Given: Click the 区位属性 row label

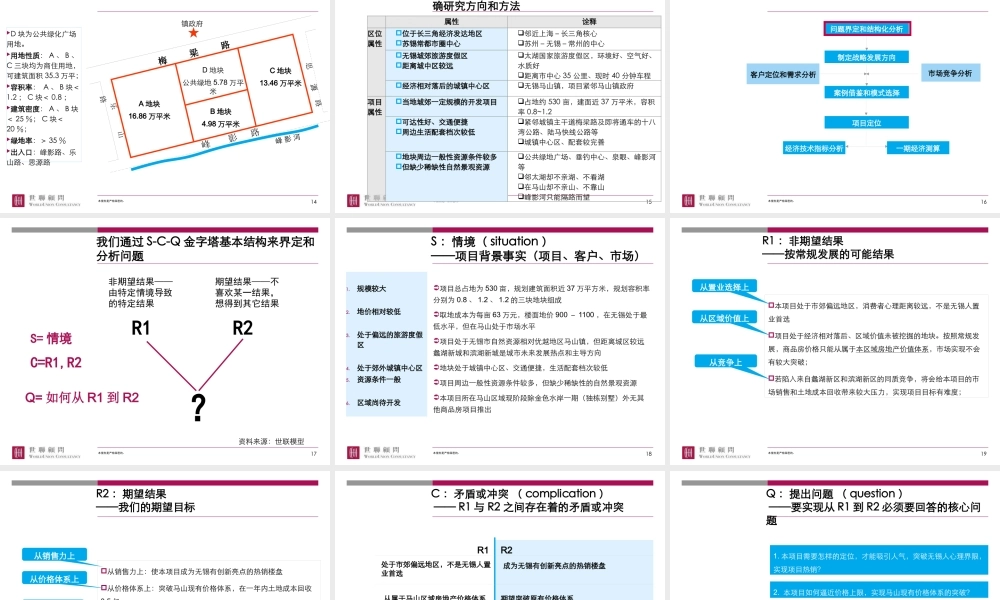Looking at the screenshot, I should tap(374, 39).
